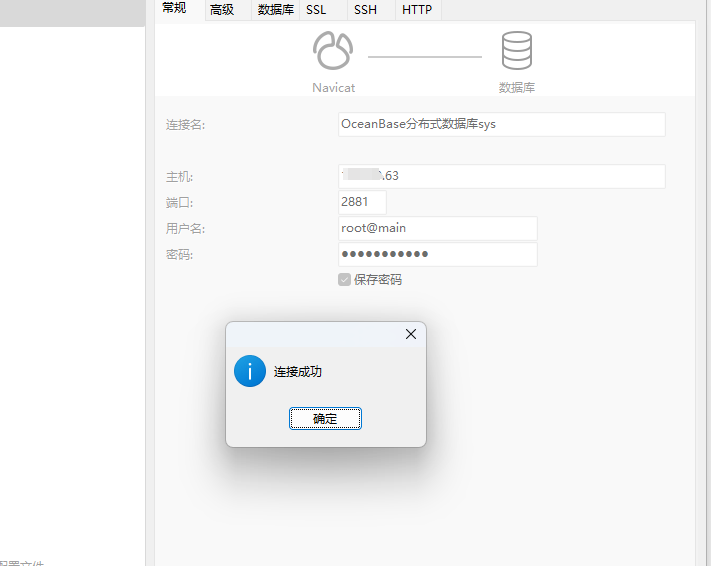Switch to the SSH tab
The height and width of the screenshot is (566, 711).
pyautogui.click(x=365, y=10)
